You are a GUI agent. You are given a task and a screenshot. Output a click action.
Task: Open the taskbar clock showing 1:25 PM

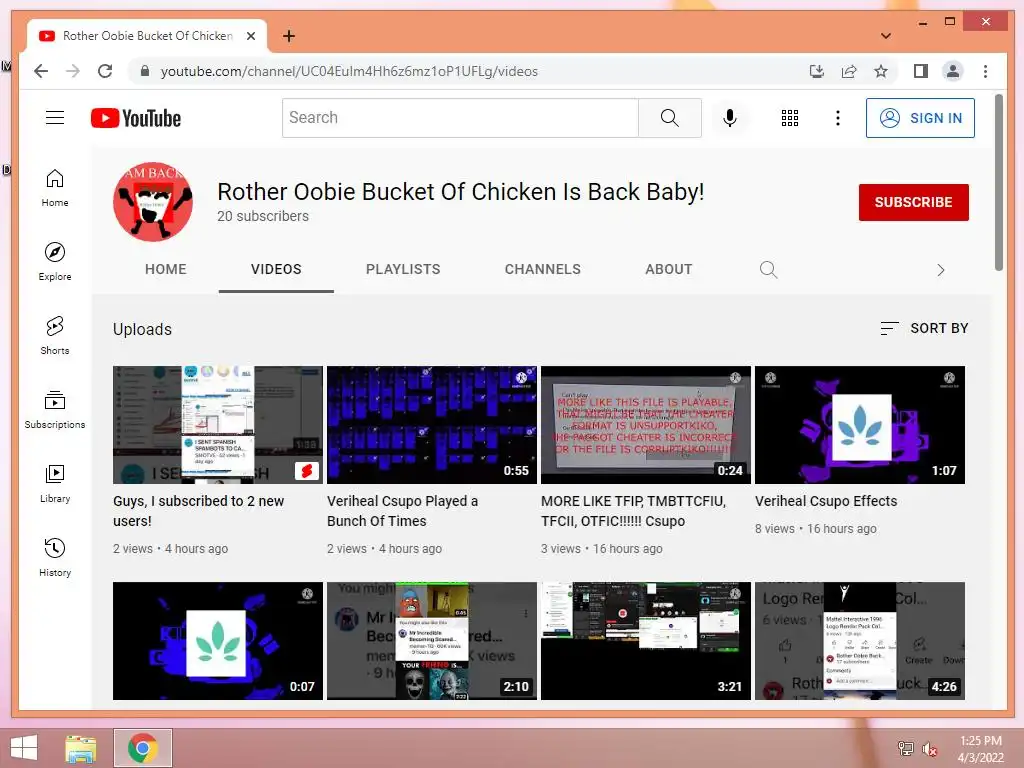point(980,748)
